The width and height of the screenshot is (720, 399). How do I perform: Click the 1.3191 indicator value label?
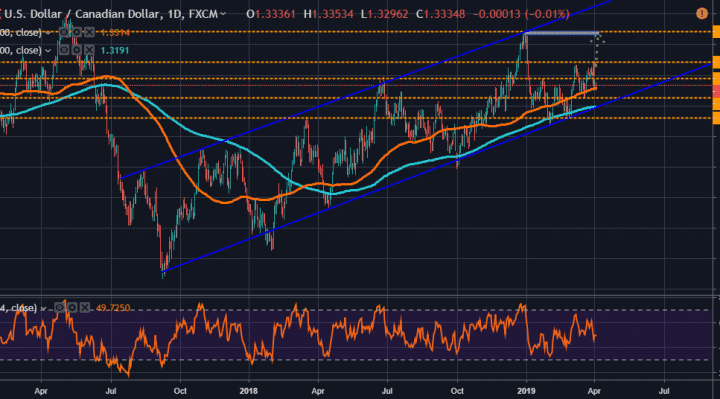coord(115,51)
